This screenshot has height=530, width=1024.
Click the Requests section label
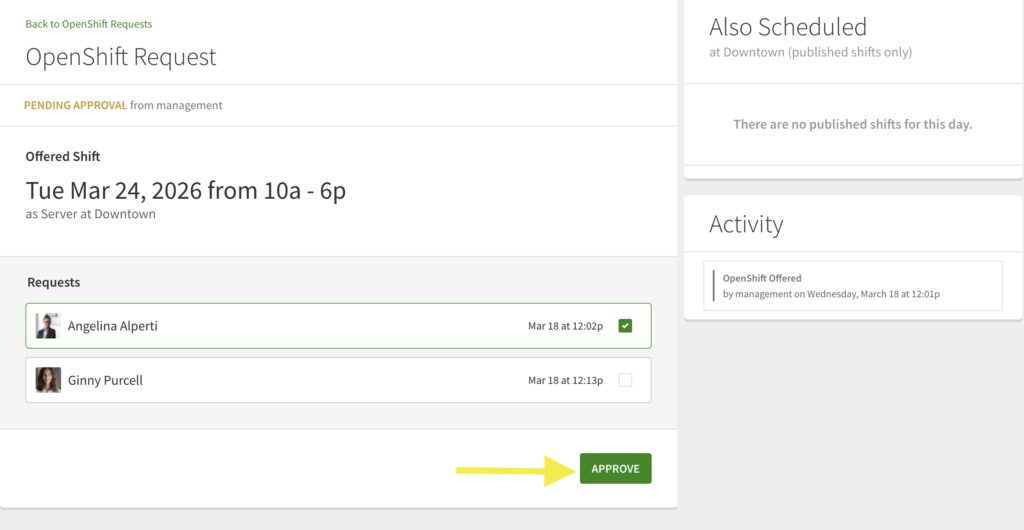pos(54,283)
